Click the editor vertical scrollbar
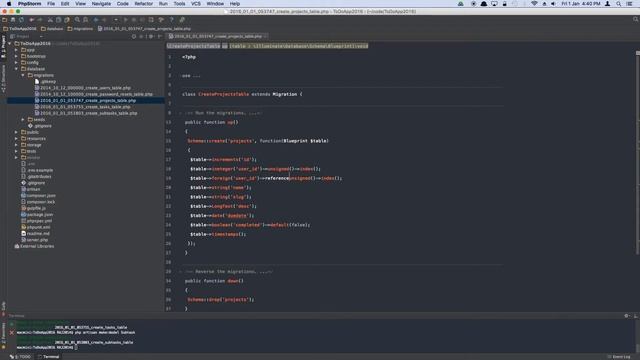 [x=638, y=153]
